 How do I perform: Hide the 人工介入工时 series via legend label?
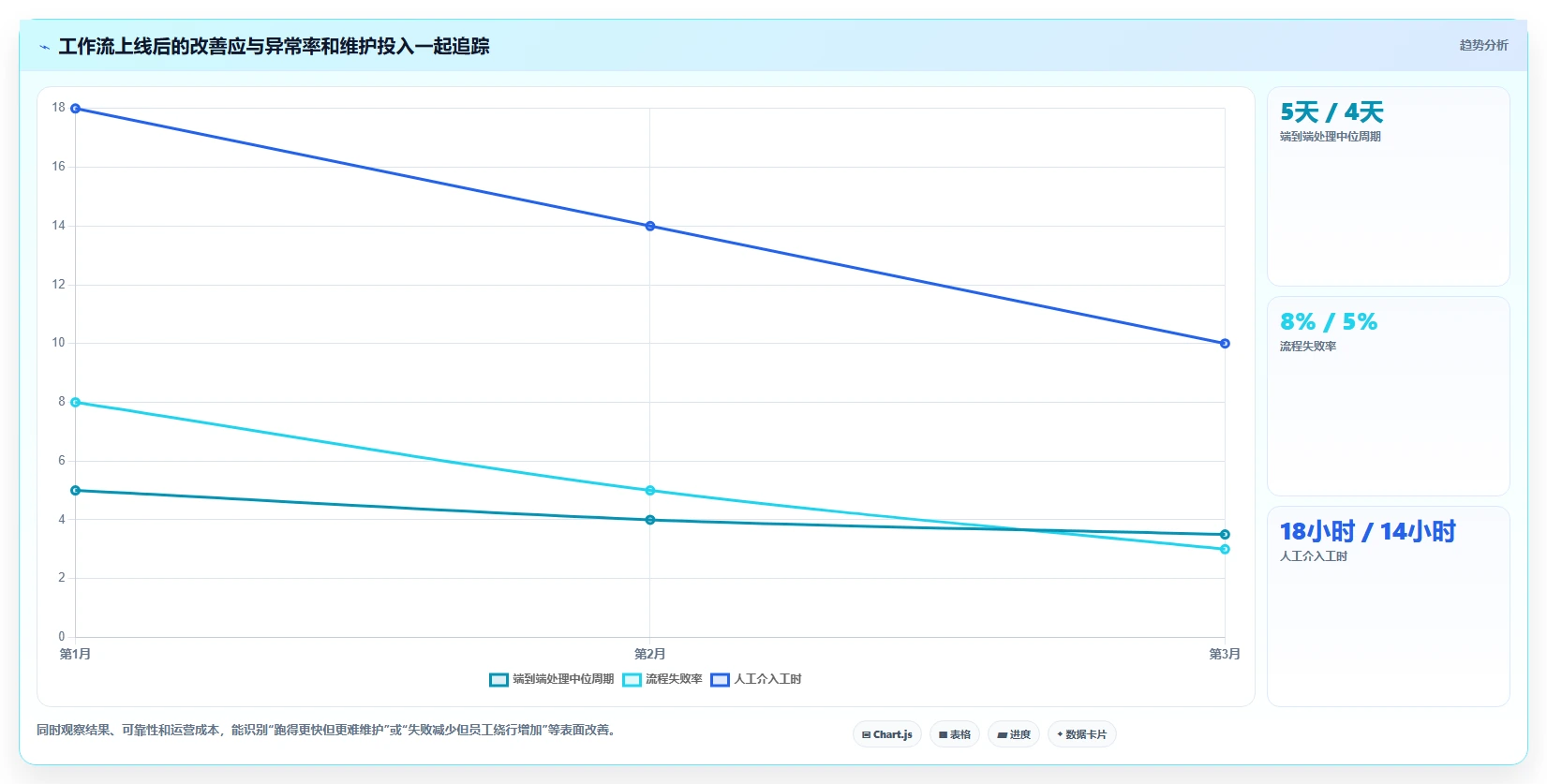(x=767, y=679)
